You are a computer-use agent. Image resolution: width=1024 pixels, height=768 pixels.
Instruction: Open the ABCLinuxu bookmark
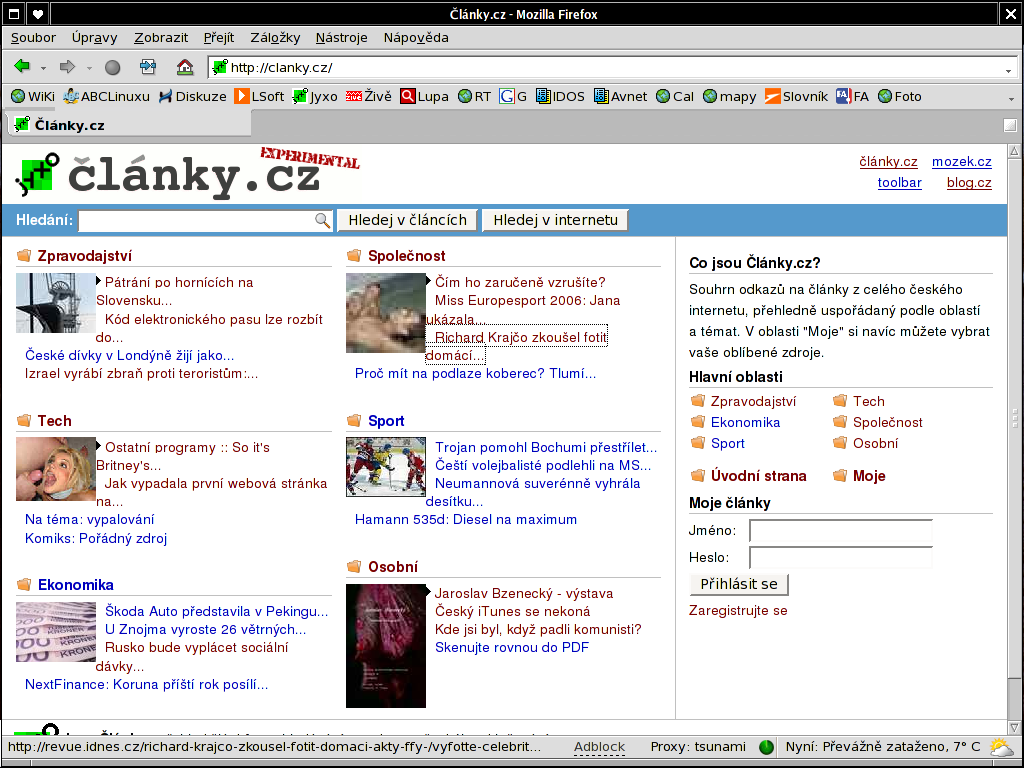[x=106, y=97]
